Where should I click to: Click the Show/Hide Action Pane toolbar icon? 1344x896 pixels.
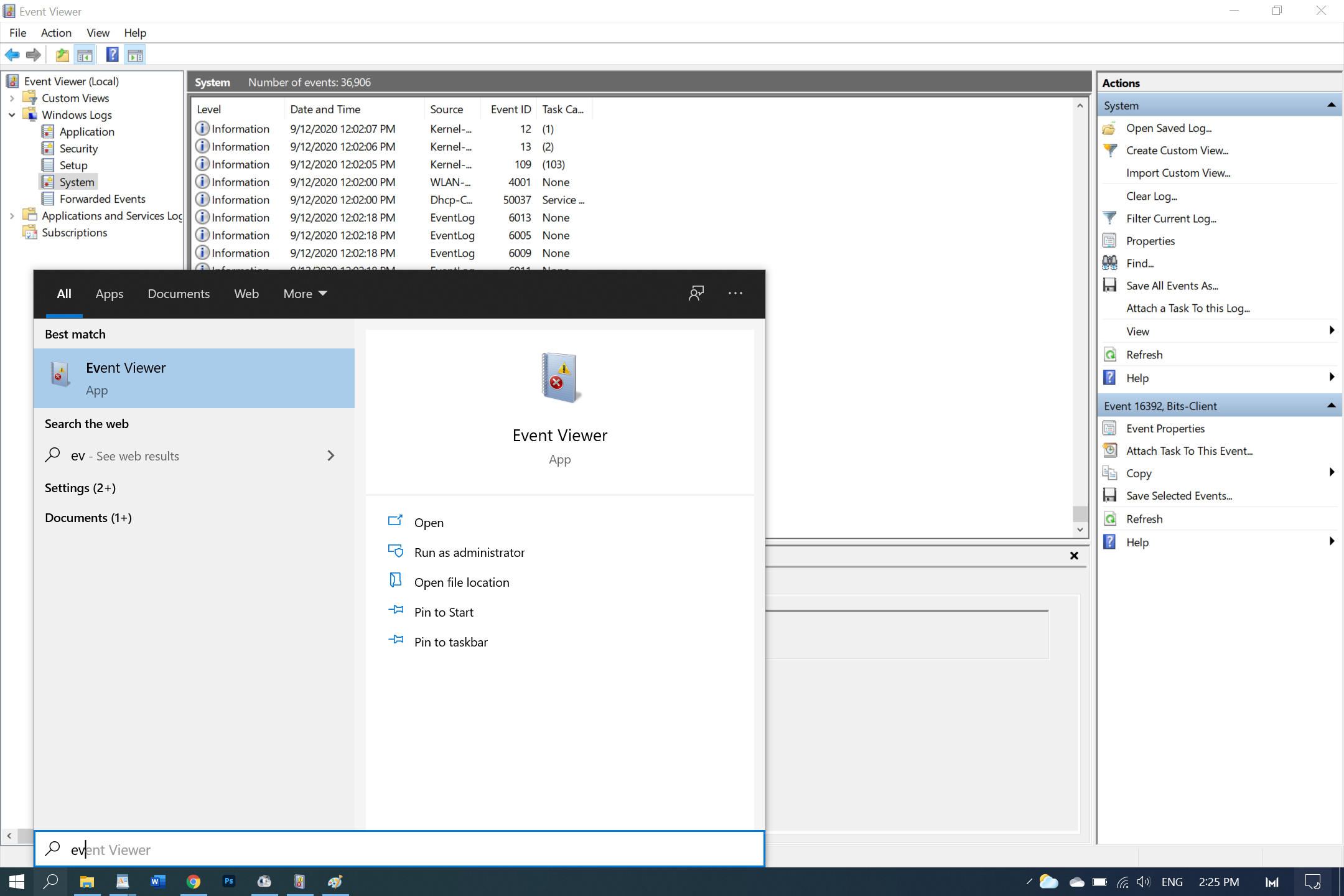coord(135,55)
